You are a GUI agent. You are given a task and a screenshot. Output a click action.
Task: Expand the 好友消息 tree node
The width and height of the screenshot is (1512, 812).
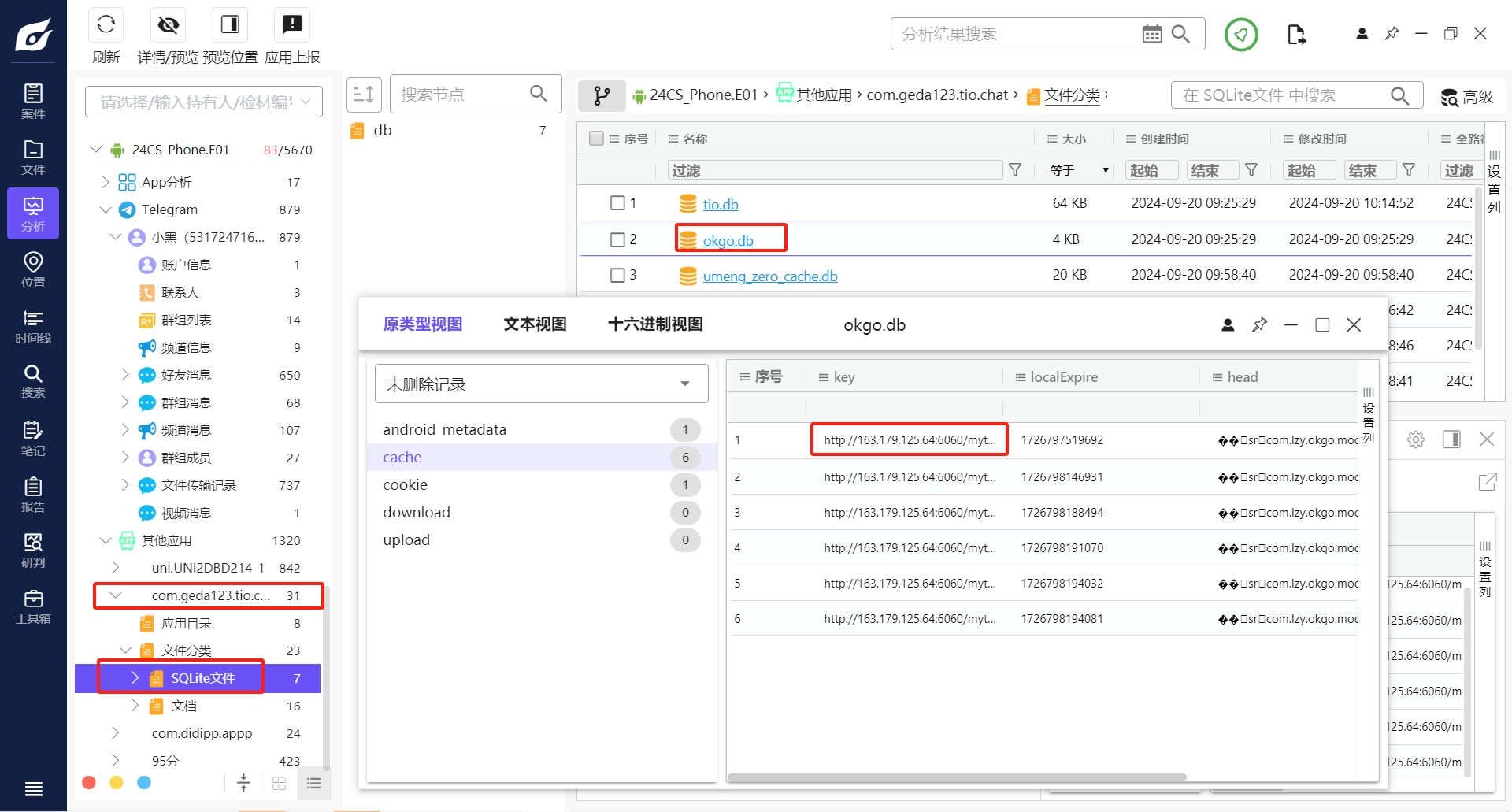point(125,375)
